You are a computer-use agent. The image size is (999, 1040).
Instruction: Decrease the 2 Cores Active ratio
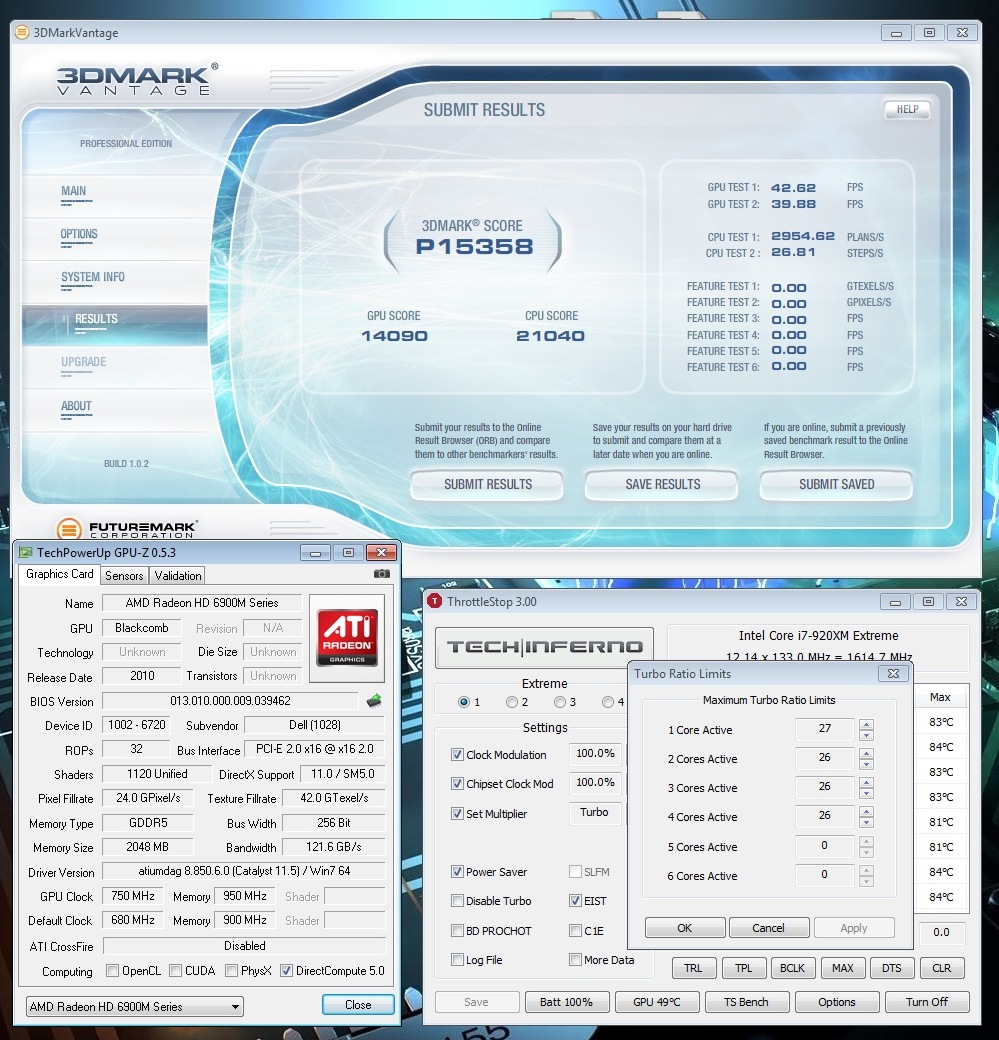click(x=866, y=764)
